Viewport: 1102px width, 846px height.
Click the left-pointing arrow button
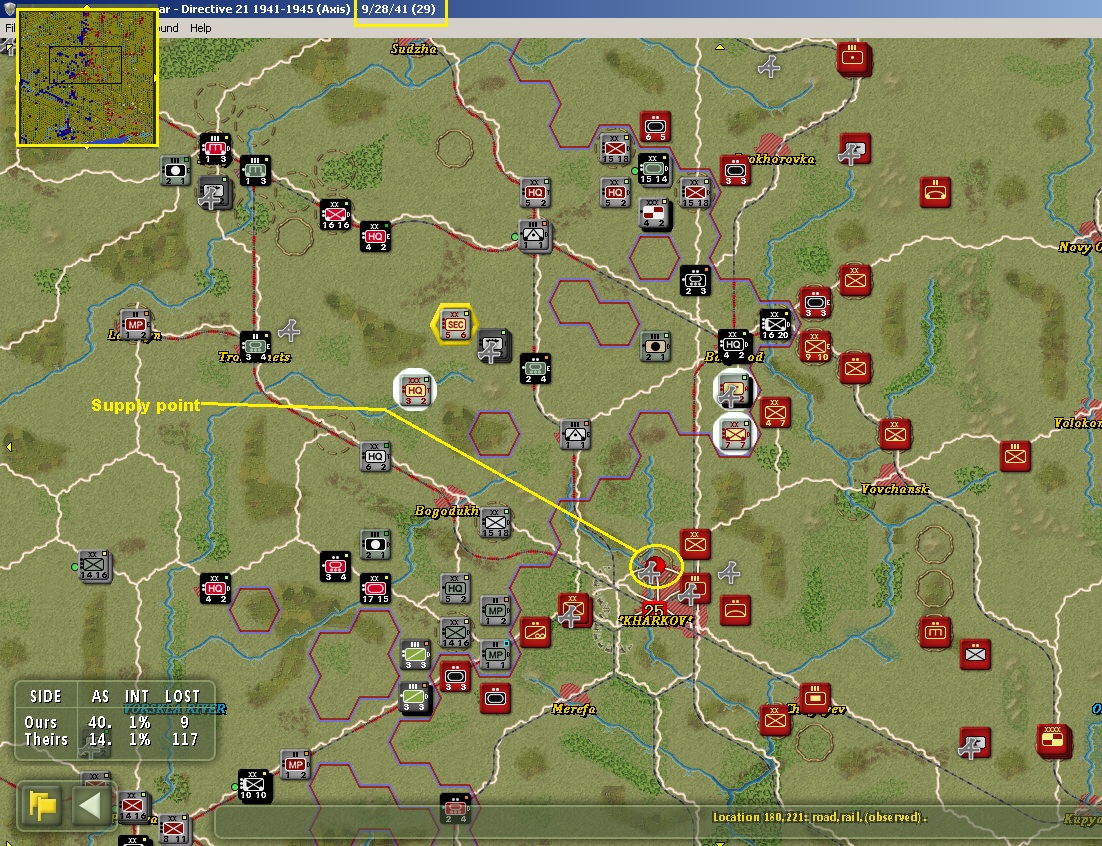(x=91, y=805)
